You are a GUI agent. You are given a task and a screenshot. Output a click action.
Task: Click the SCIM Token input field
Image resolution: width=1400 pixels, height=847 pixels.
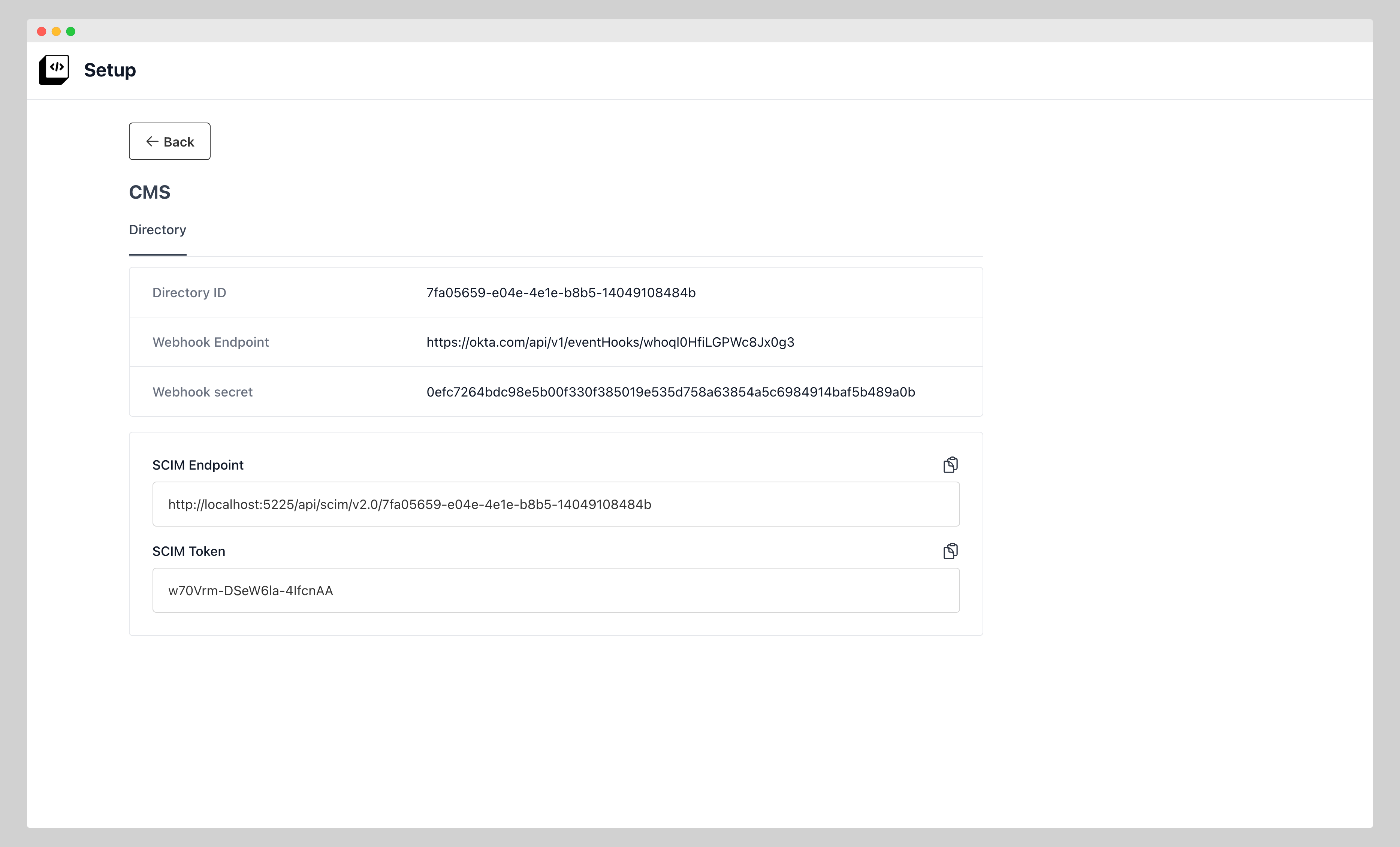click(x=556, y=590)
